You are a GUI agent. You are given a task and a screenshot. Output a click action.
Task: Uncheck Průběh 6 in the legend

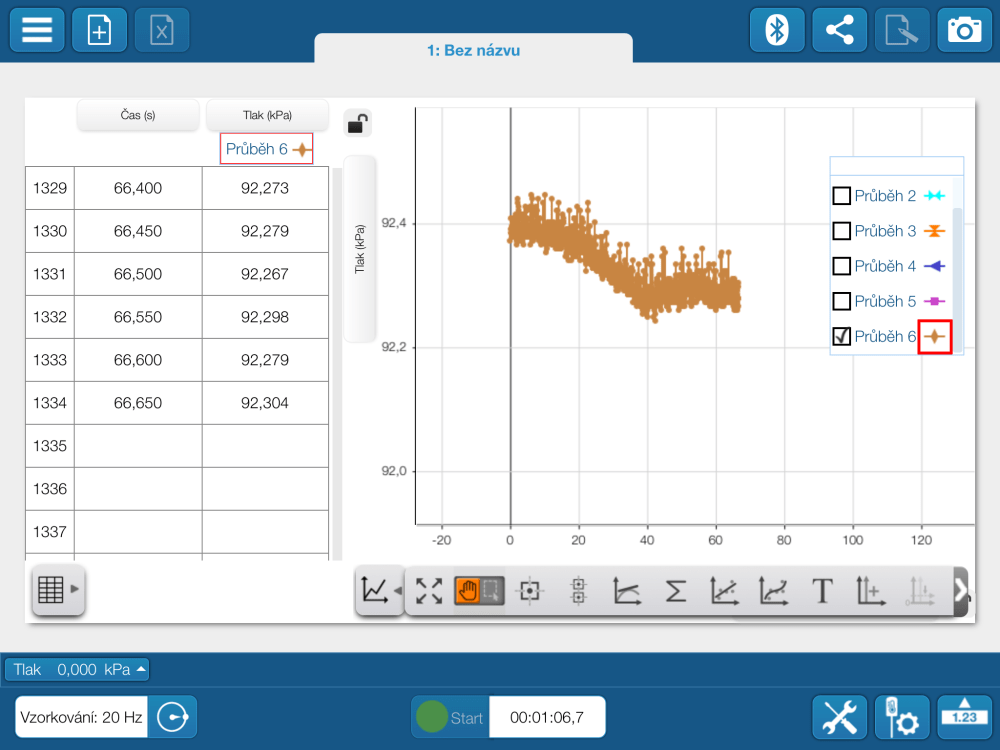pos(842,337)
